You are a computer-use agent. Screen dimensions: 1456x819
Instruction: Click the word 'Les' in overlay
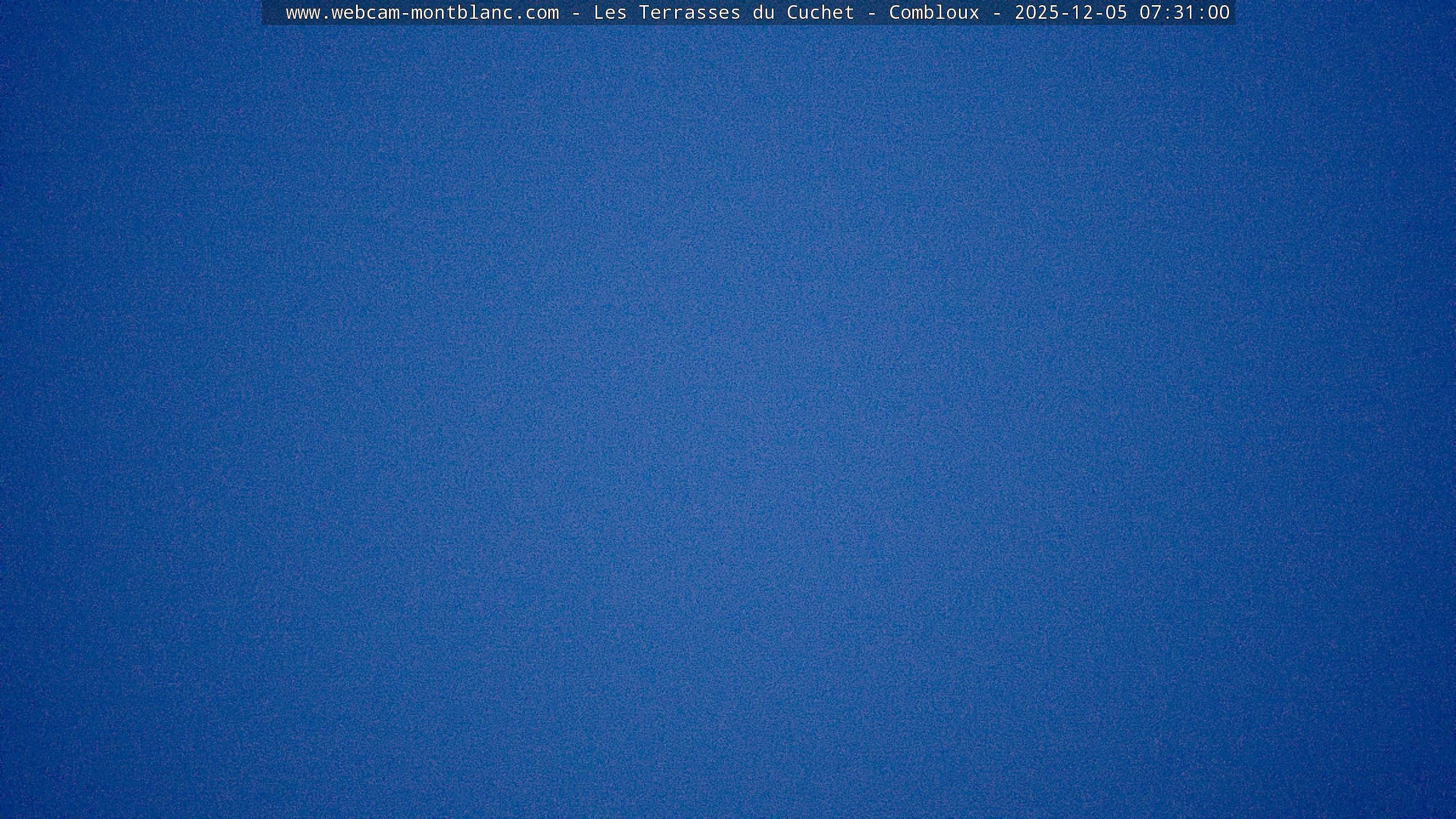tap(610, 13)
